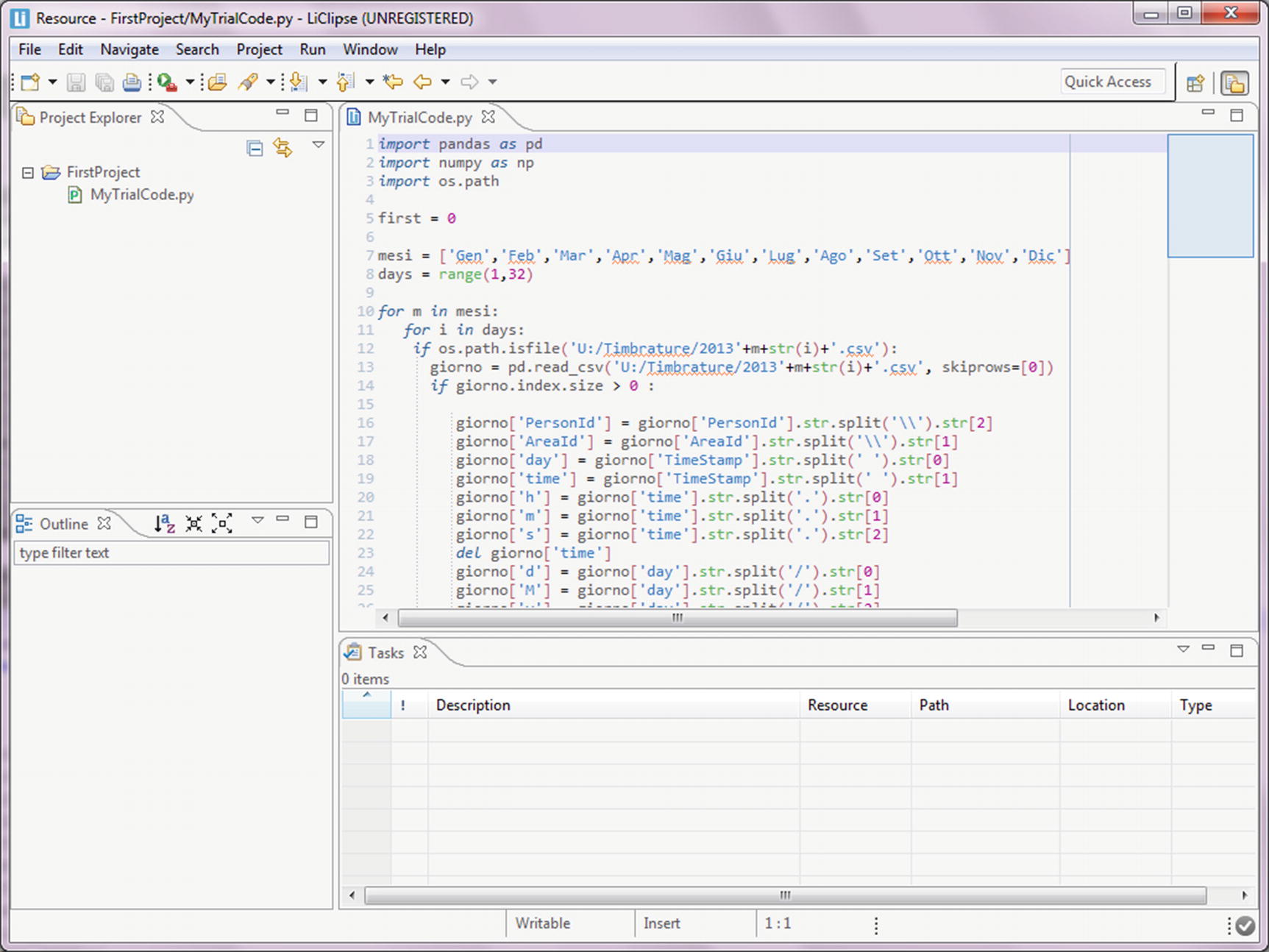Select the FirstProject folder
The image size is (1269, 952).
(102, 172)
